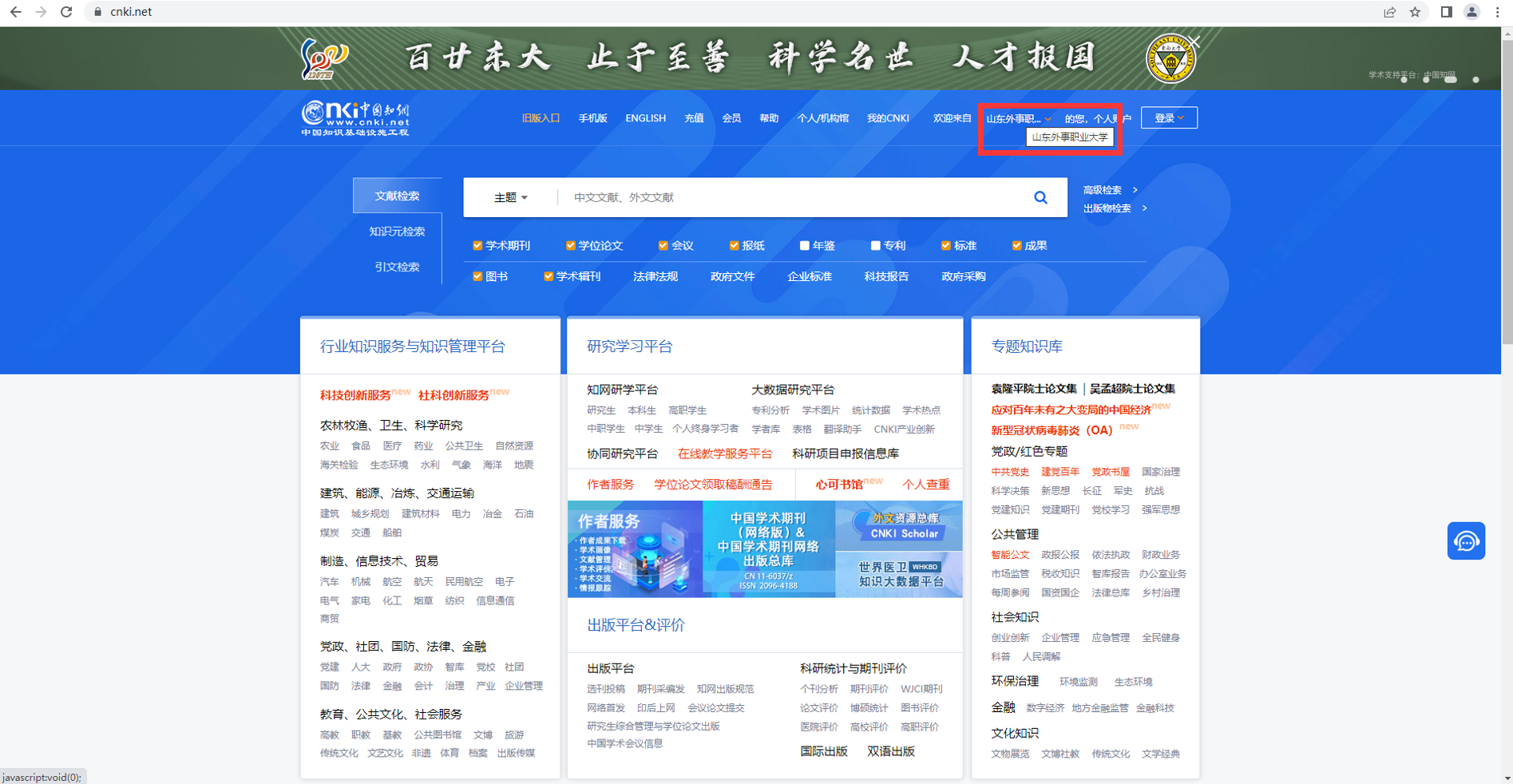Toggle the 学术期刊 checkbox

coord(477,246)
